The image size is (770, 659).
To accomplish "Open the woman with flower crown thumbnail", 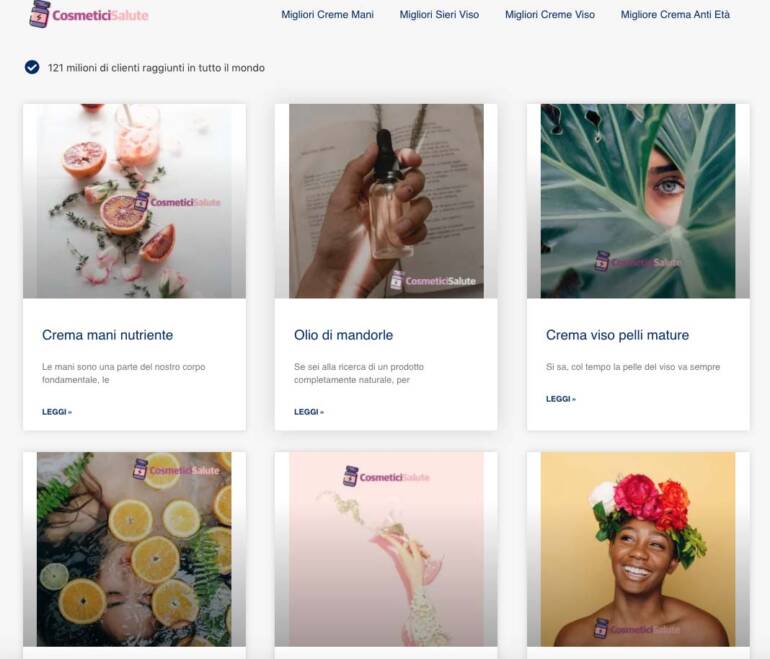I will coord(637,550).
